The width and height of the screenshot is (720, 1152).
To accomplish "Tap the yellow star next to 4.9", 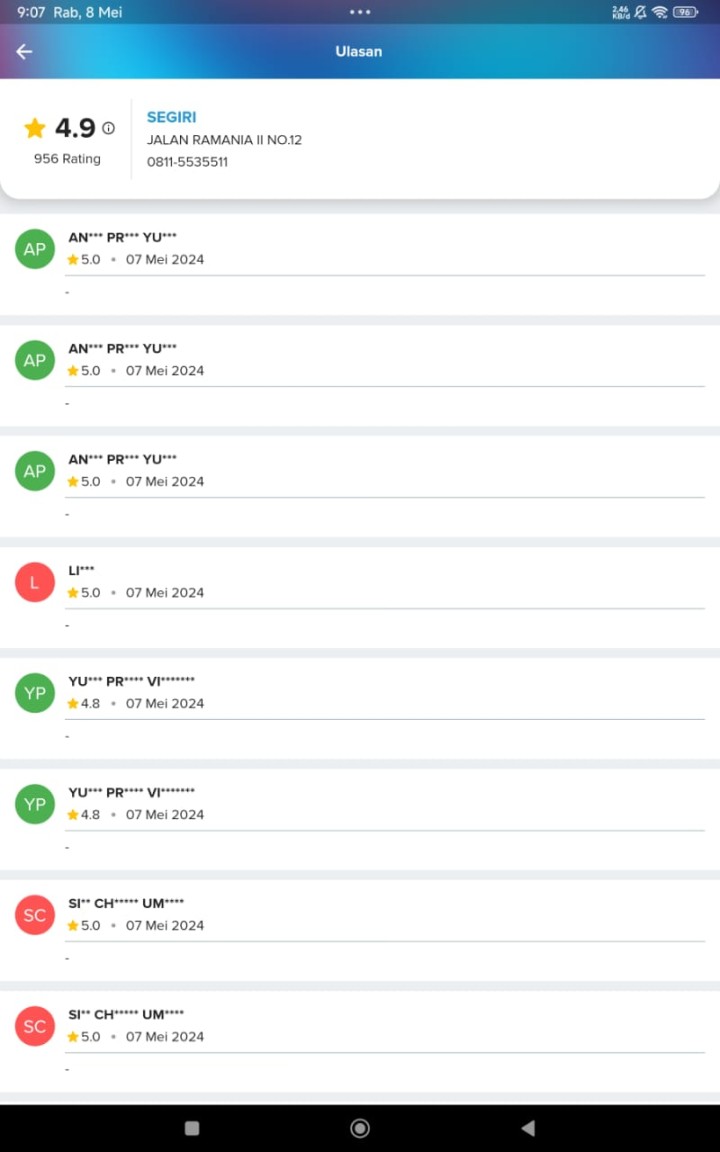I will pyautogui.click(x=35, y=128).
